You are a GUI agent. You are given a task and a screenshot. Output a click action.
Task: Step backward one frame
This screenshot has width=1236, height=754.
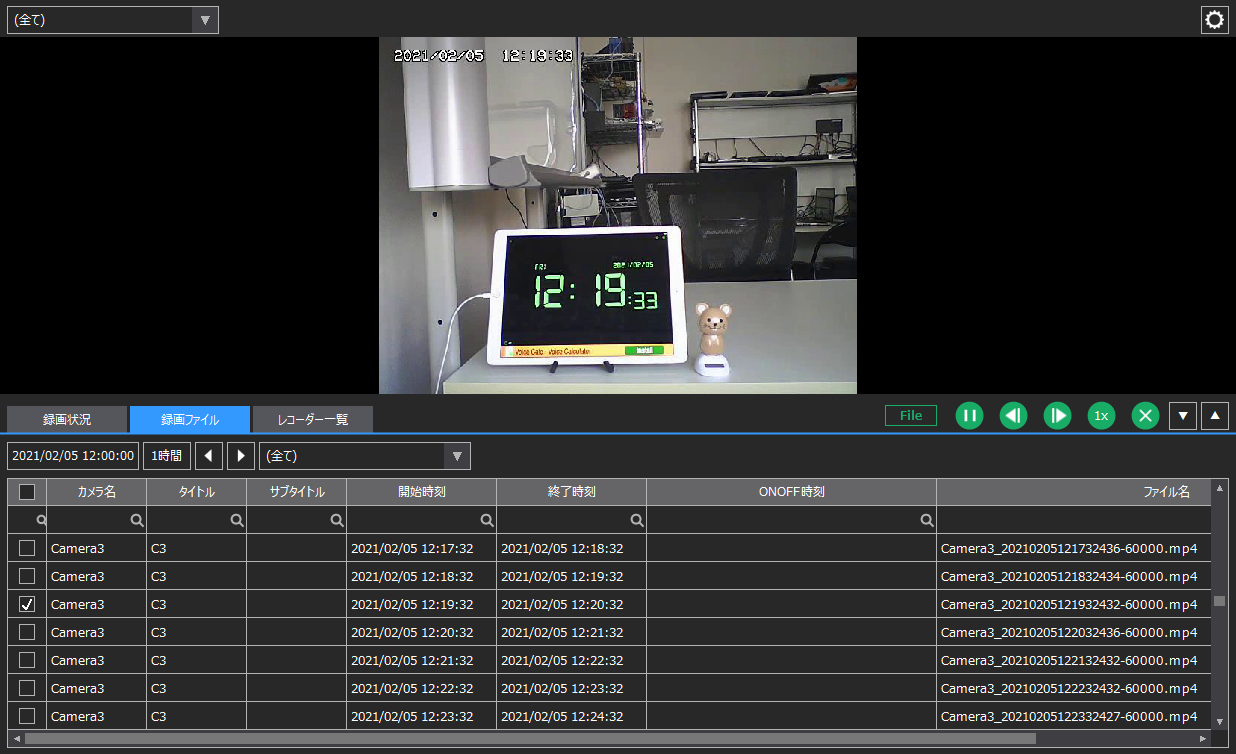point(1013,416)
